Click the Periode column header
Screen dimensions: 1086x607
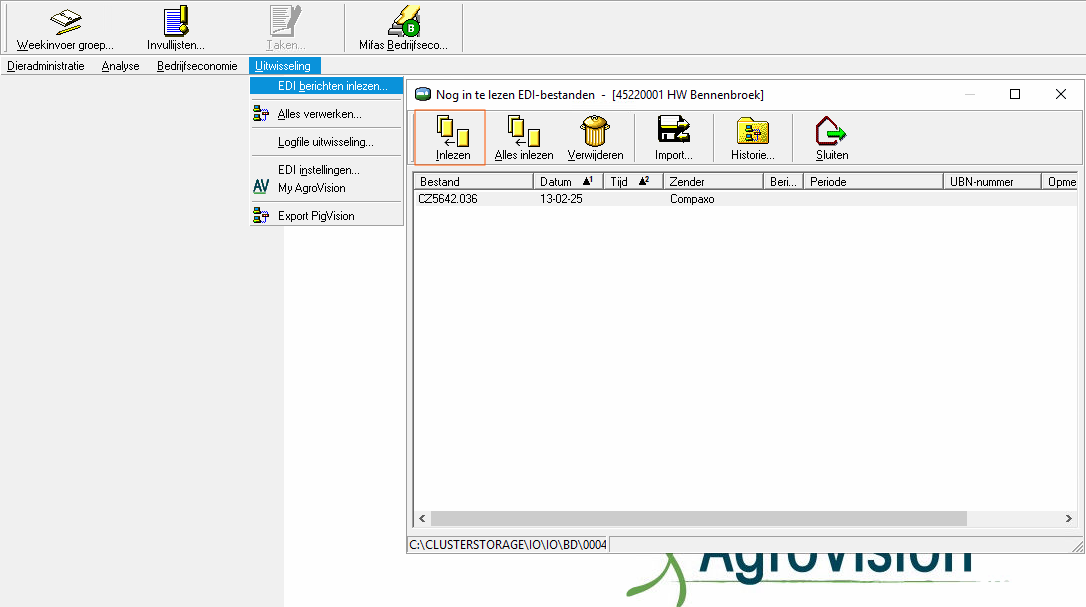pos(873,182)
